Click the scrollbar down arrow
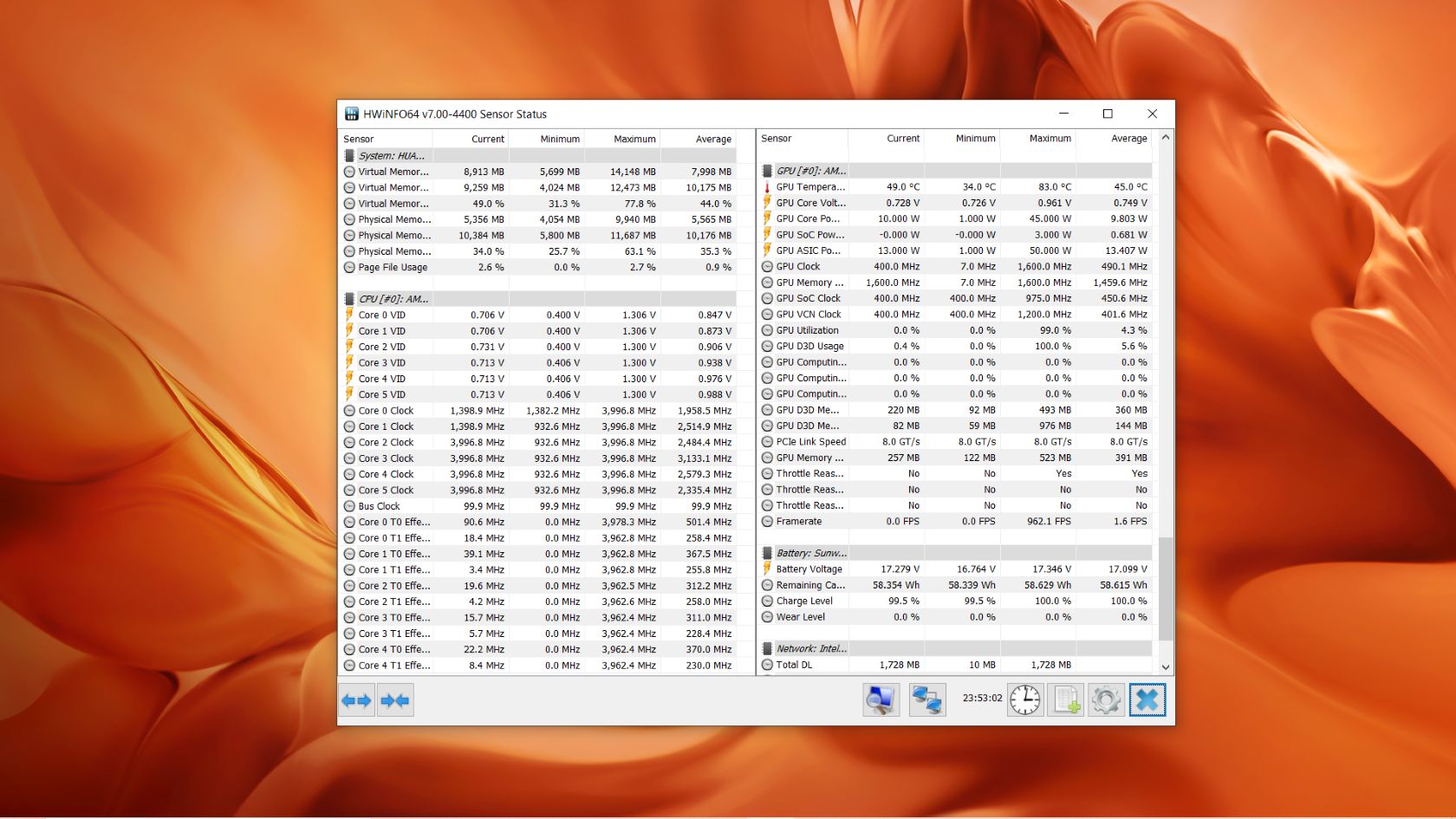Screen dimensions: 1456x819 pos(1166,666)
